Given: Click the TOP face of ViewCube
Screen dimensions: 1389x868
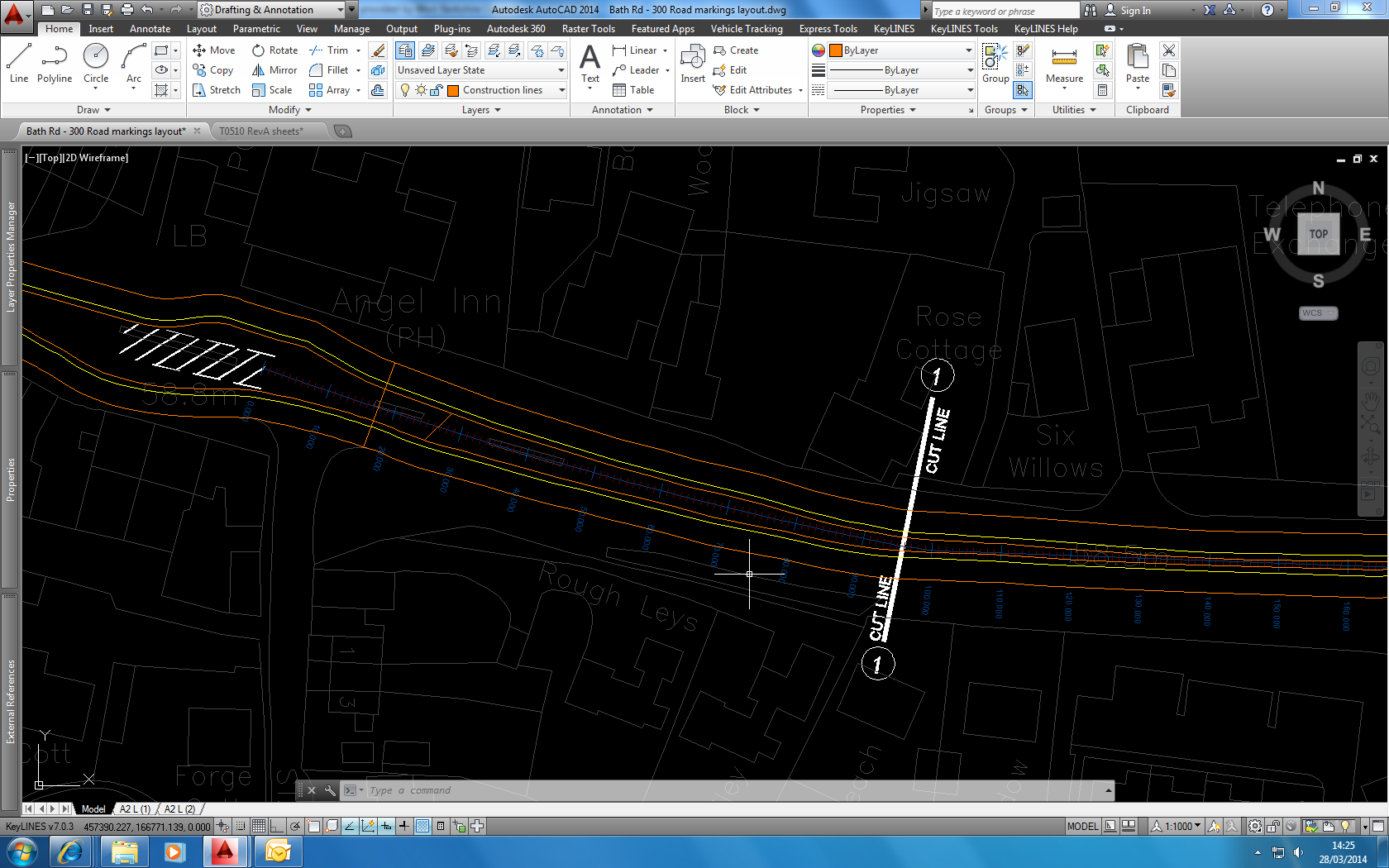Looking at the screenshot, I should (x=1318, y=234).
